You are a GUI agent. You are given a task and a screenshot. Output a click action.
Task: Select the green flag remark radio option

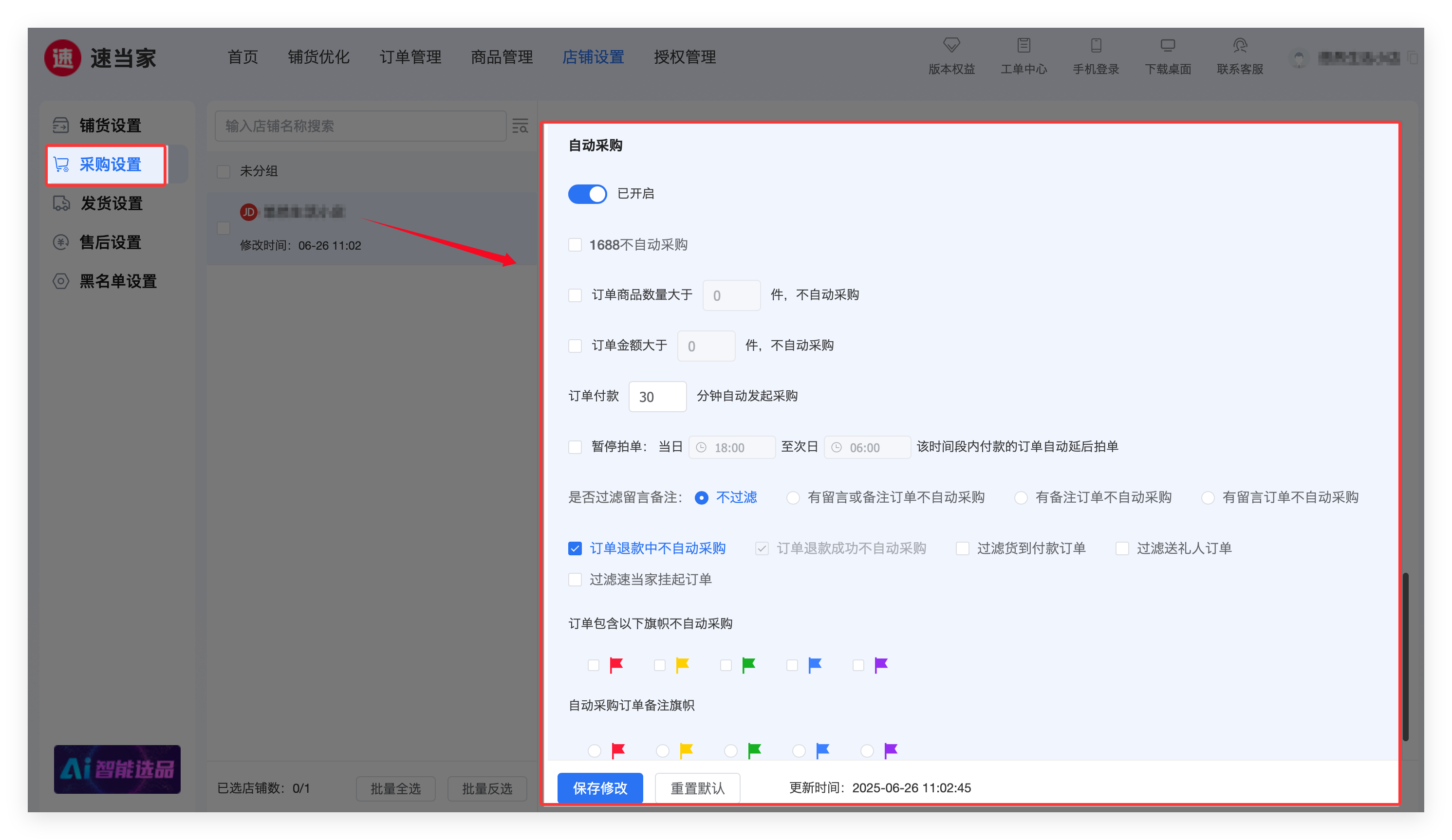pos(730,751)
